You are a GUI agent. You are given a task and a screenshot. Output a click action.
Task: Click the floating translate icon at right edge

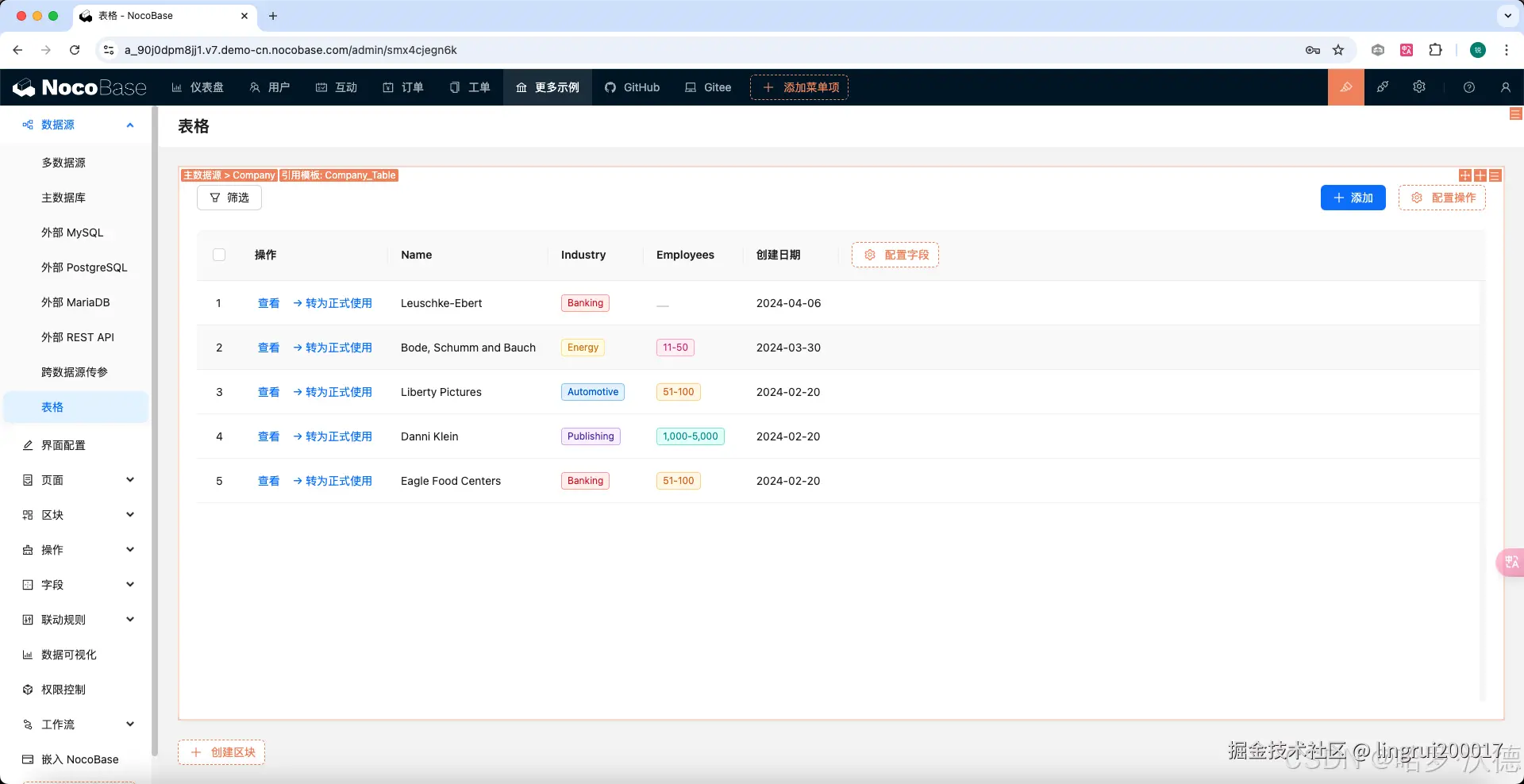[x=1511, y=563]
